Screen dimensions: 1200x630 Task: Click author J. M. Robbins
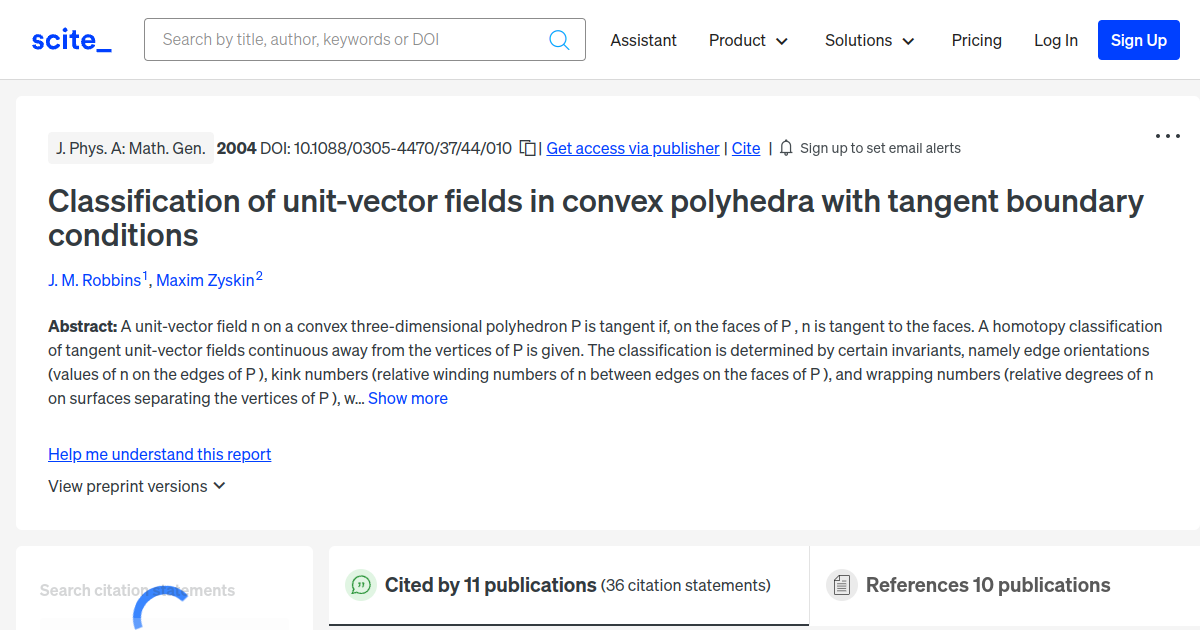coord(95,280)
